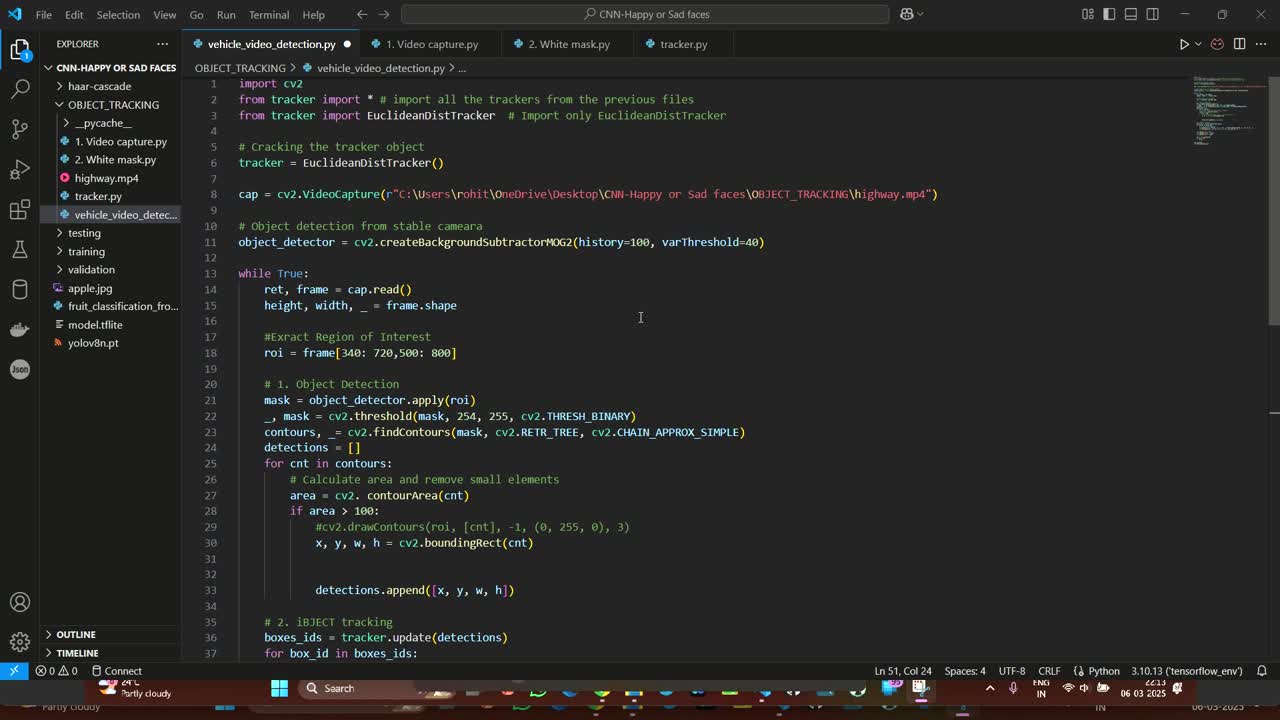Switch to the tracker.py tab
Viewport: 1280px width, 720px height.
683,44
